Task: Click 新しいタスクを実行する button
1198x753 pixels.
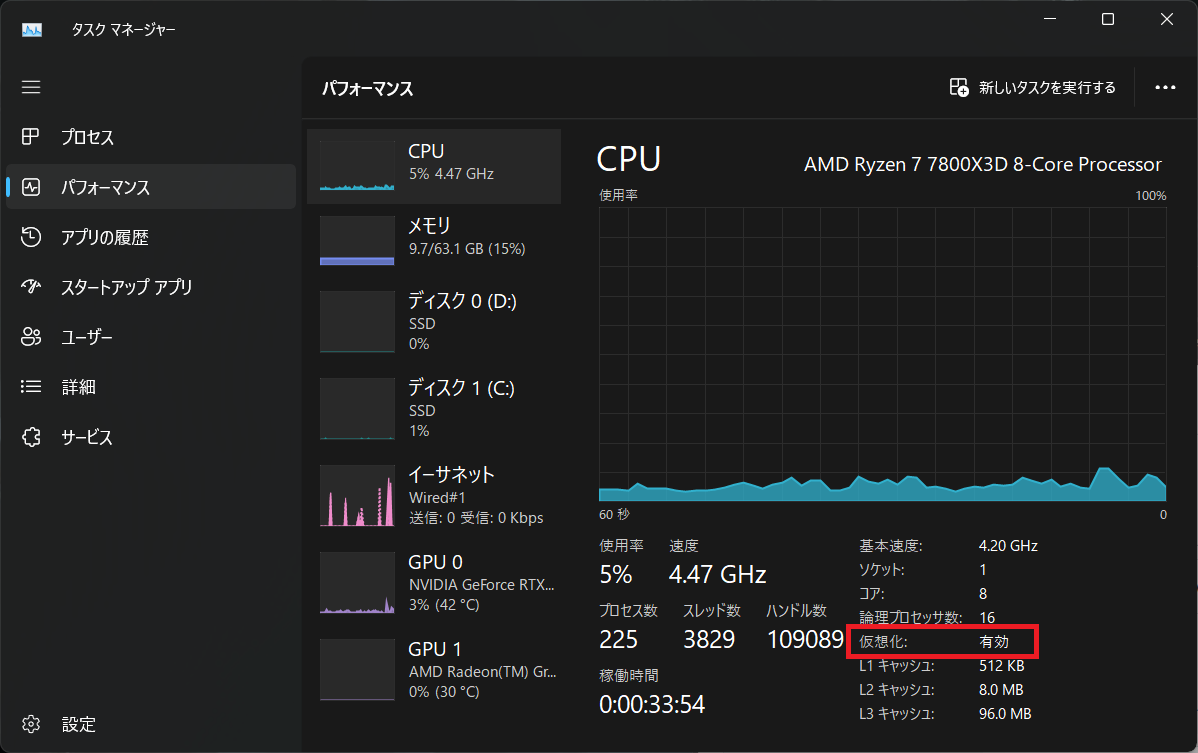Action: (x=1033, y=87)
